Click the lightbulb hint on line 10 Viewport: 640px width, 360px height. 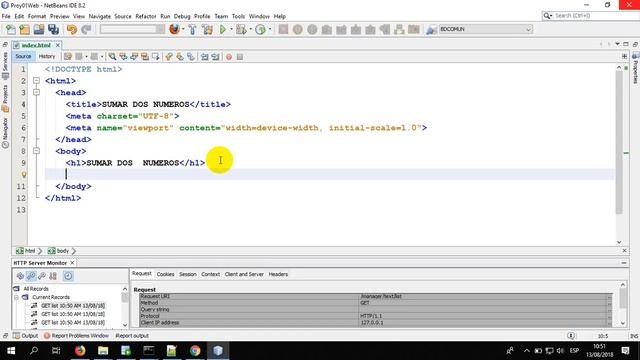(x=24, y=175)
